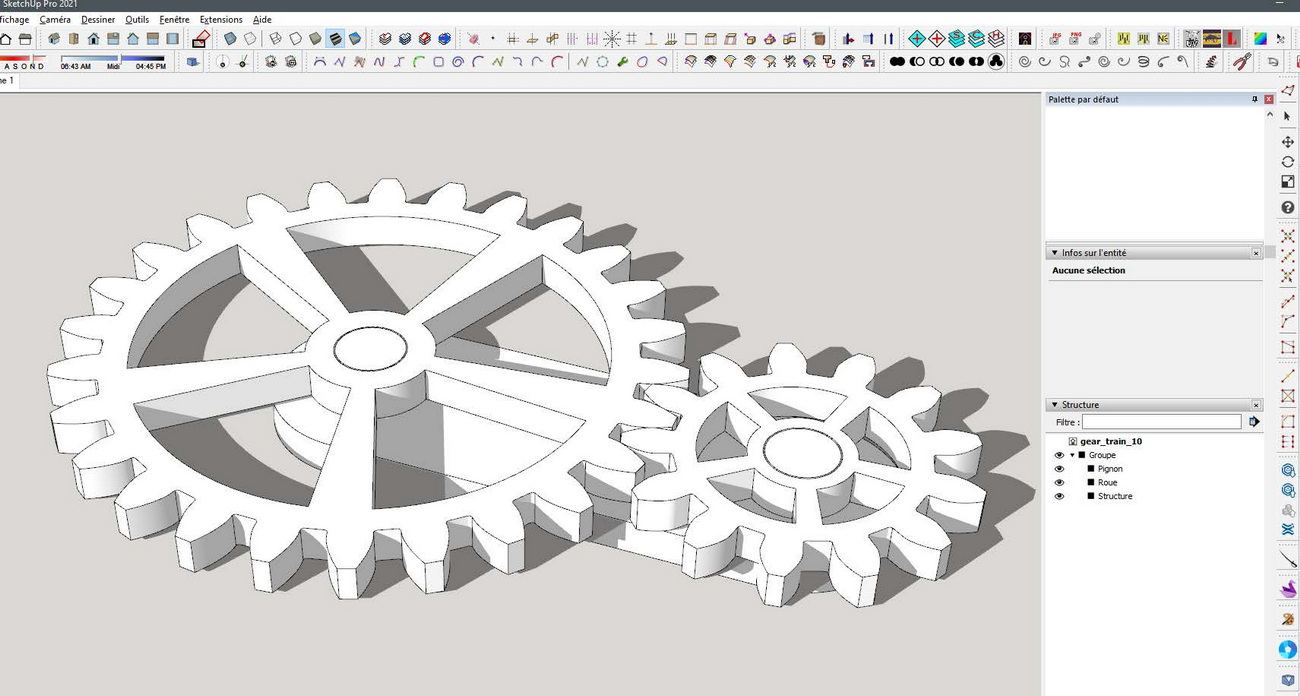This screenshot has height=696, width=1300.
Task: Select the Structure item in tree
Action: (x=1114, y=496)
